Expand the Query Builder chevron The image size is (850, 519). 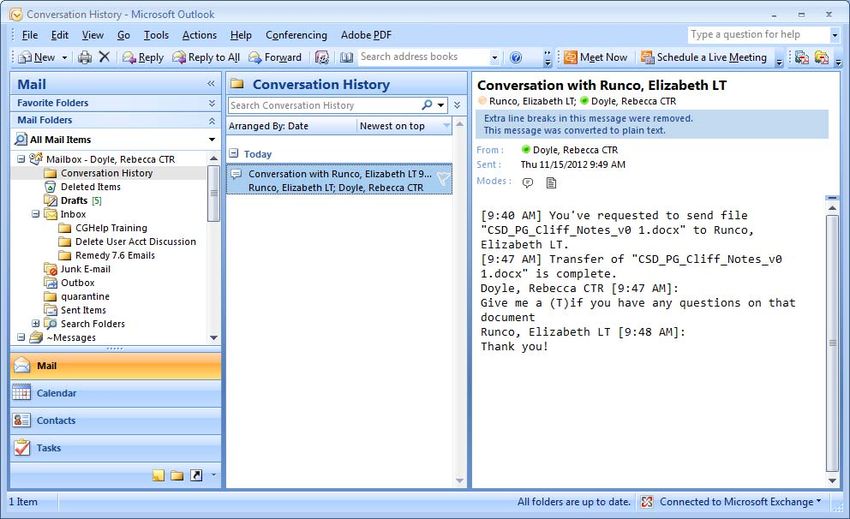(x=458, y=105)
